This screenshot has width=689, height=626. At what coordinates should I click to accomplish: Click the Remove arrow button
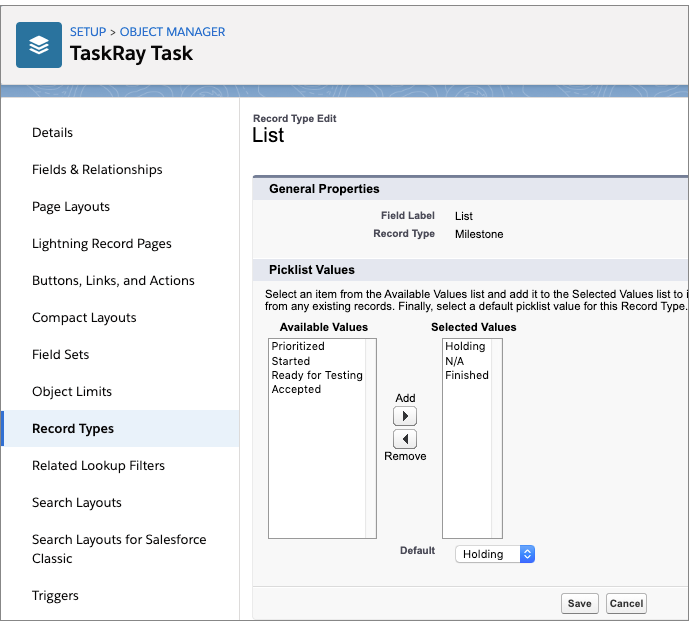click(405, 438)
